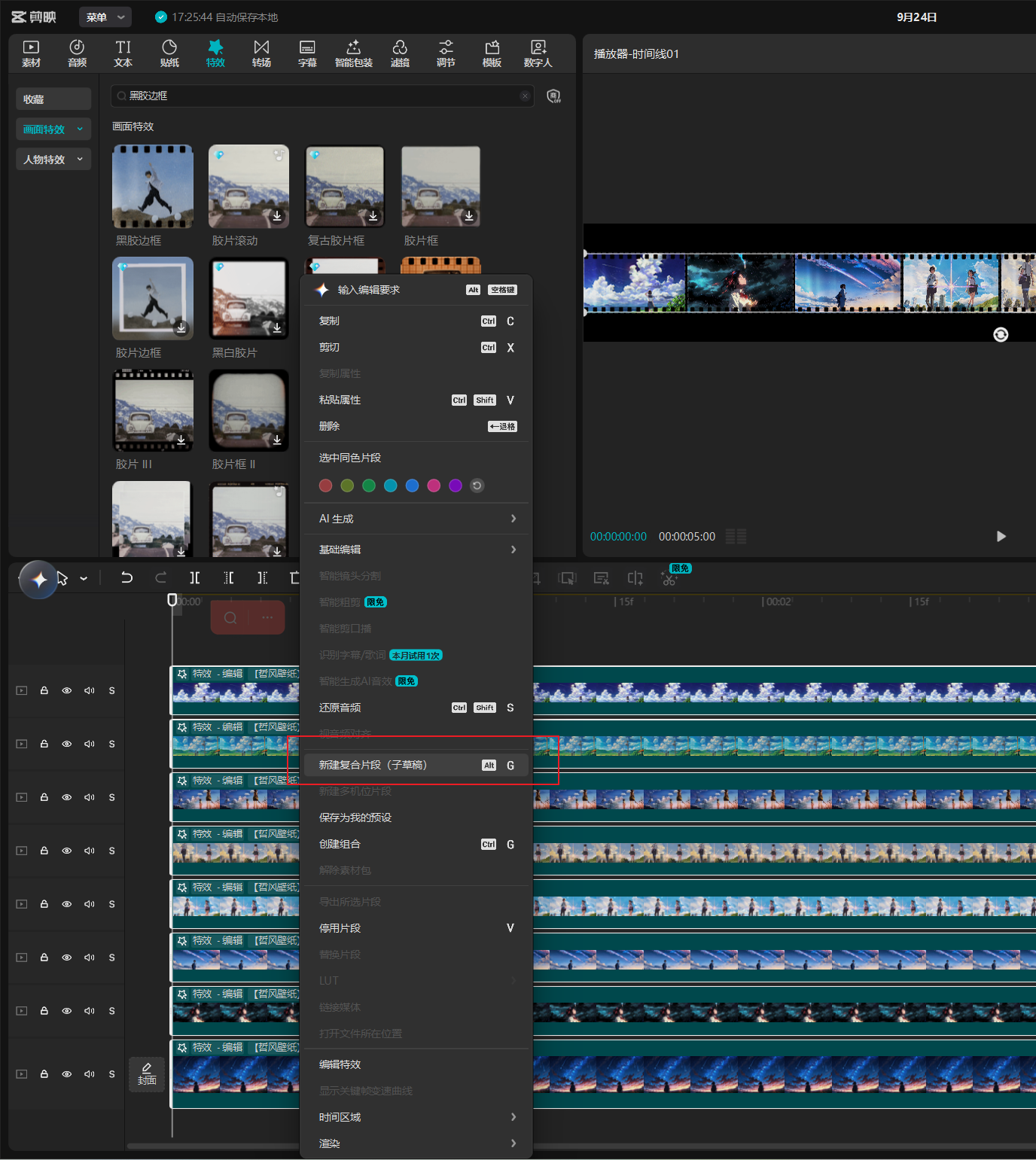Open the AI 生成 submenu

point(416,519)
